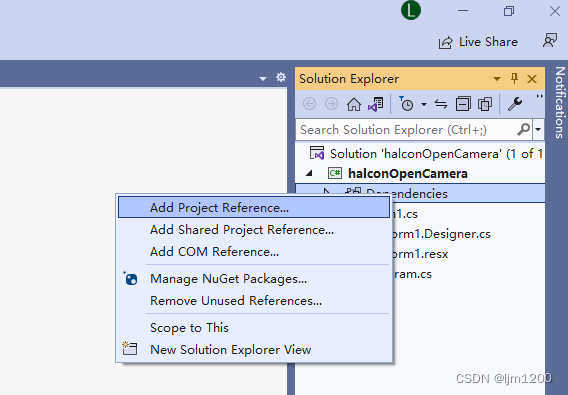Select Form1.resx file
This screenshot has width=568, height=395.
point(420,254)
